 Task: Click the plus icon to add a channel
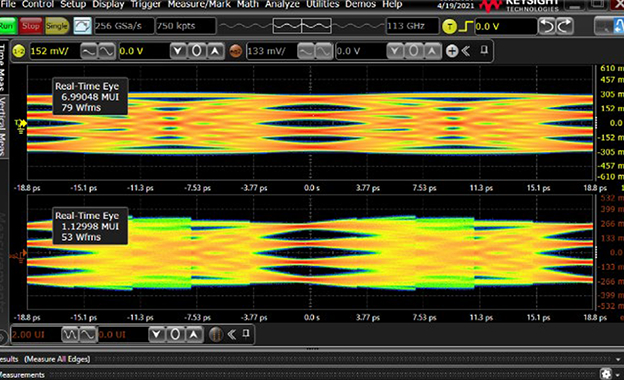pos(452,51)
